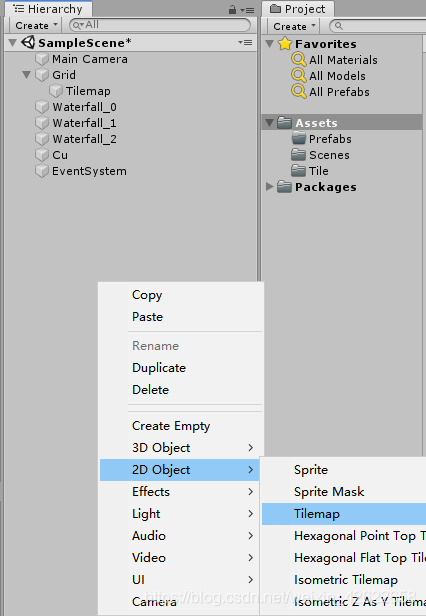Select Camera in the context menu
Screen dimensions: 426x616
[x=180, y=602]
